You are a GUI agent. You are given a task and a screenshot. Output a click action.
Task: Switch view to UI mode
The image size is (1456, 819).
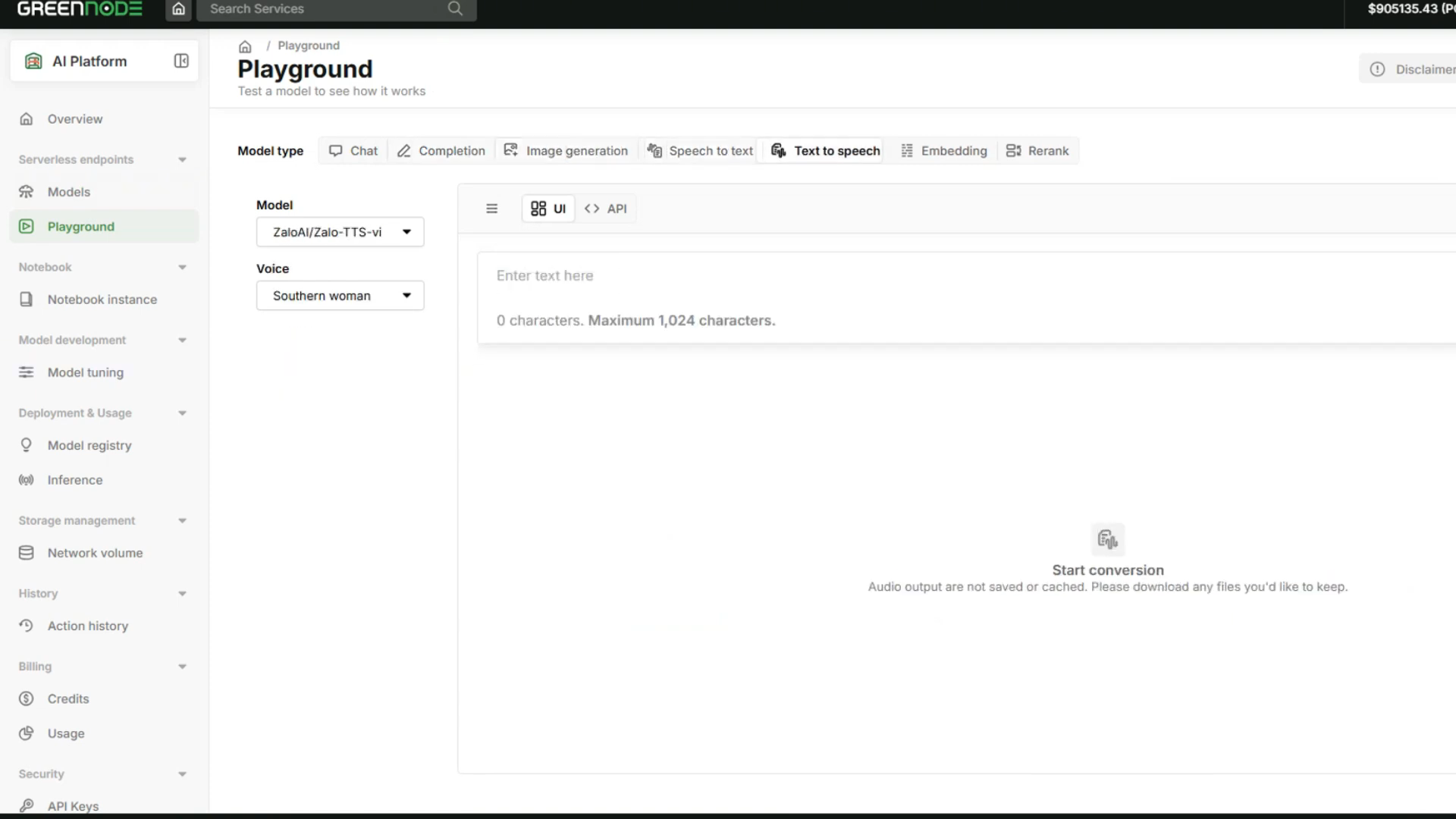pos(548,209)
